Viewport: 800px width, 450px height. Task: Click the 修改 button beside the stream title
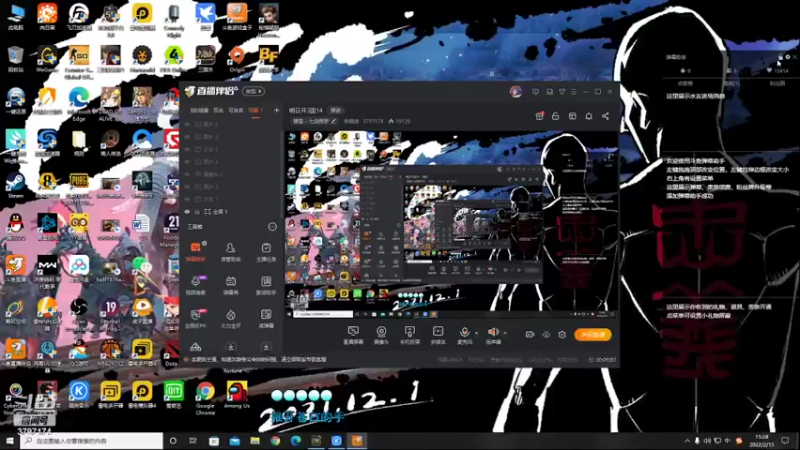pyautogui.click(x=336, y=110)
